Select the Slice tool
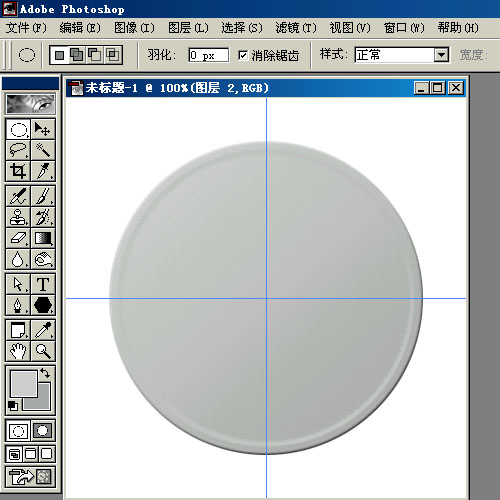 (43, 171)
